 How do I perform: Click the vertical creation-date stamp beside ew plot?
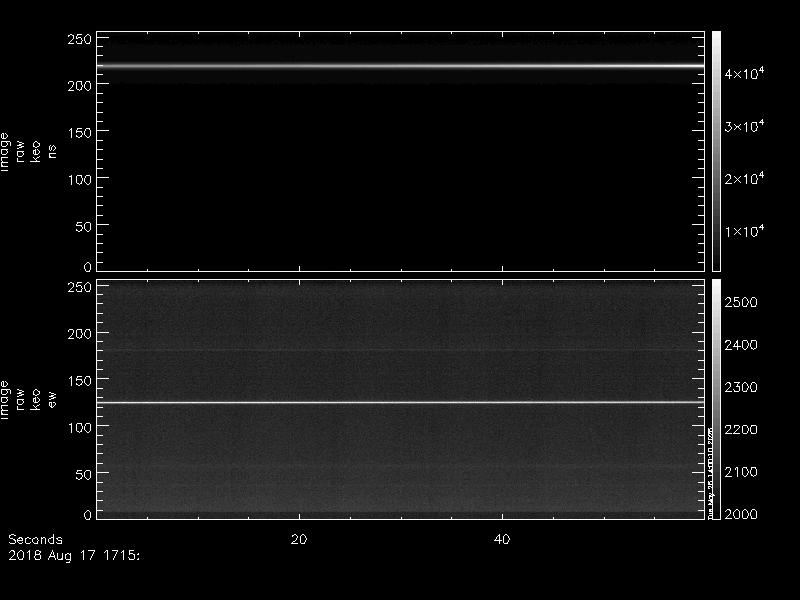tap(710, 473)
